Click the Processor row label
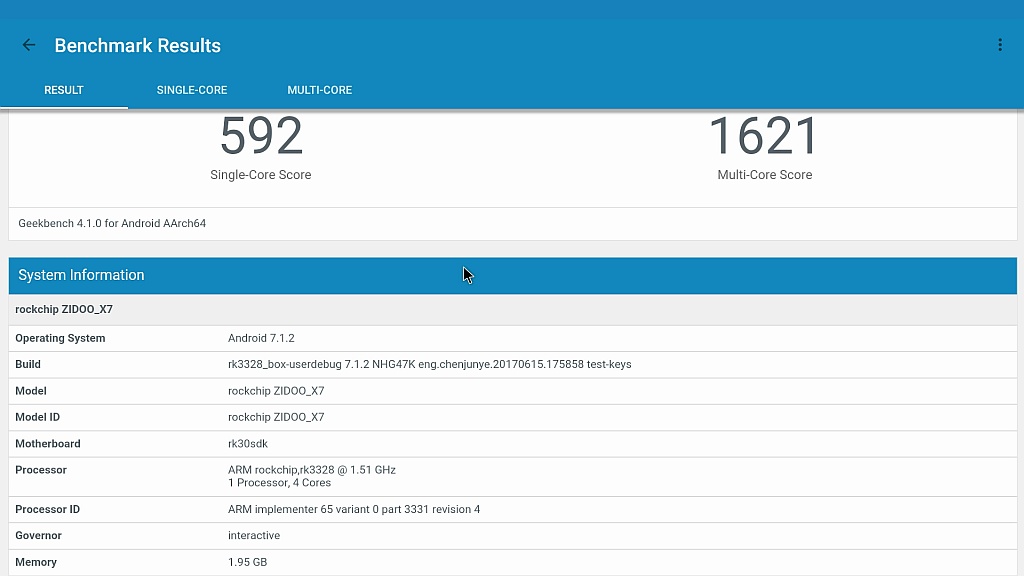 click(41, 470)
